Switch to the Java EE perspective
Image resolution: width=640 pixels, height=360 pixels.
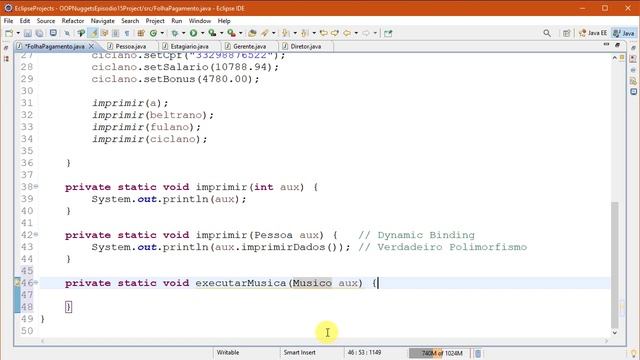[x=593, y=33]
